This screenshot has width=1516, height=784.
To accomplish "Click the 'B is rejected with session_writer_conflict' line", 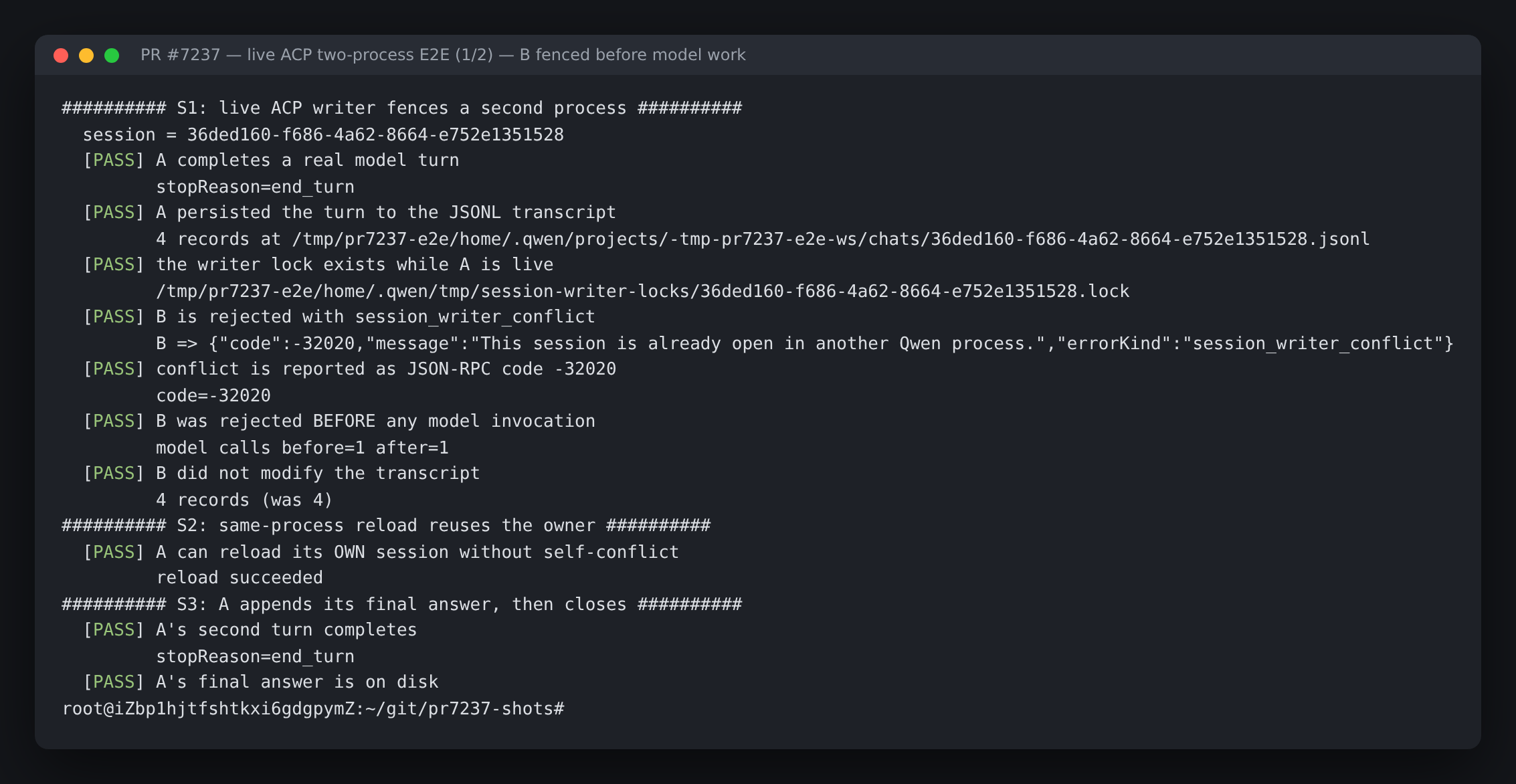I will (375, 316).
